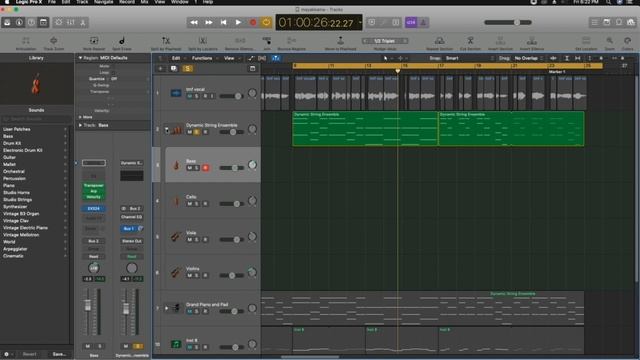Click the red Record button in transport

[x=253, y=22]
